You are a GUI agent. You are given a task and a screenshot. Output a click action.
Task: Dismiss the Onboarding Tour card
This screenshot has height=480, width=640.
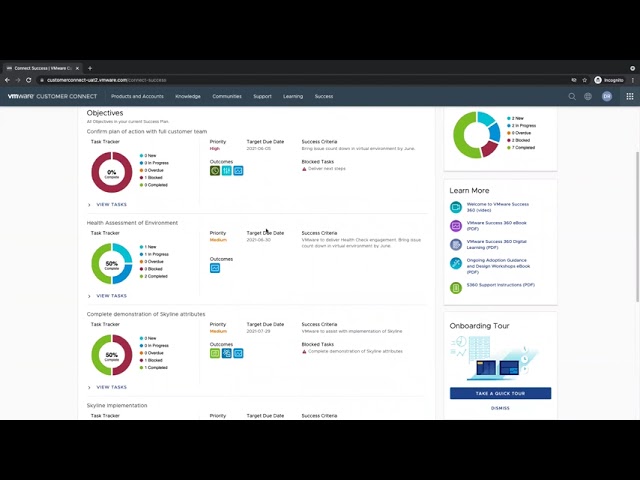click(500, 408)
